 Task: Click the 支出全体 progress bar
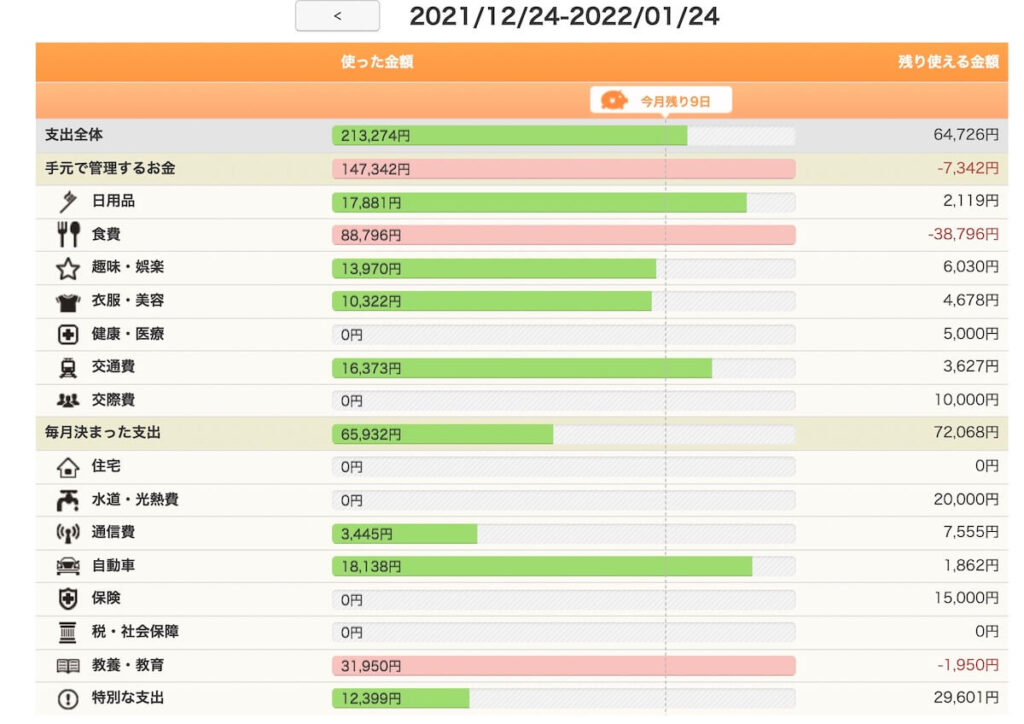click(x=564, y=135)
